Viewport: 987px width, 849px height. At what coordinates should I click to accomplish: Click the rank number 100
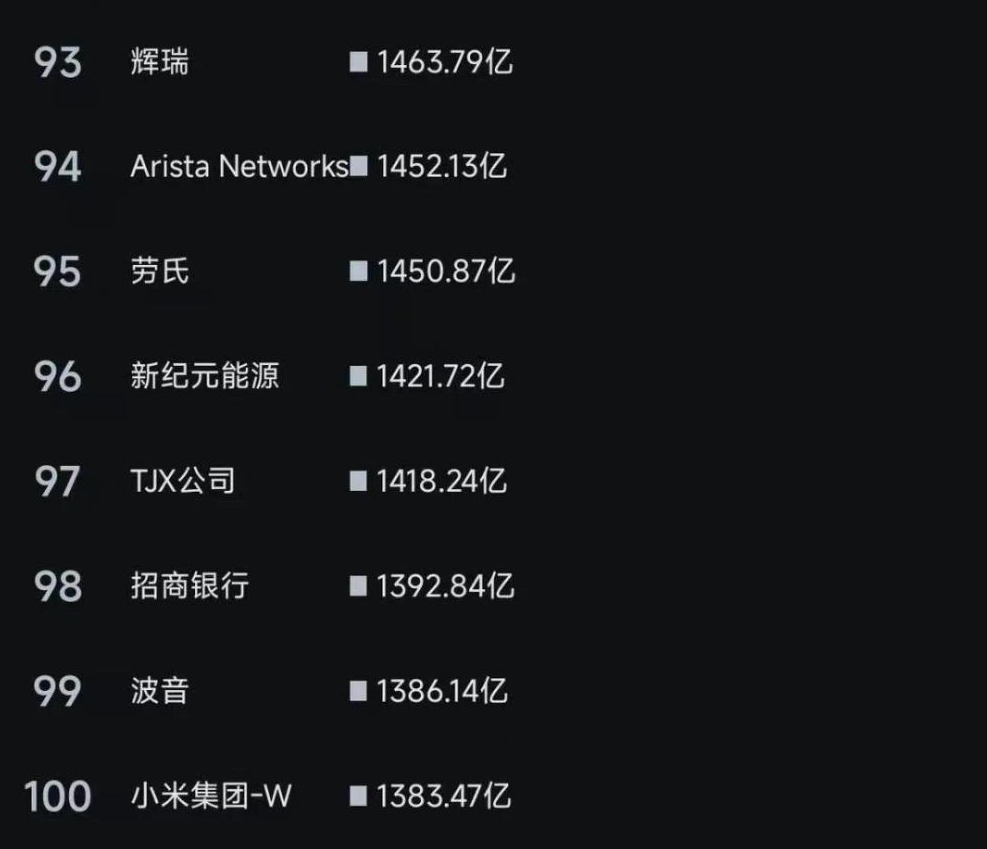[57, 796]
